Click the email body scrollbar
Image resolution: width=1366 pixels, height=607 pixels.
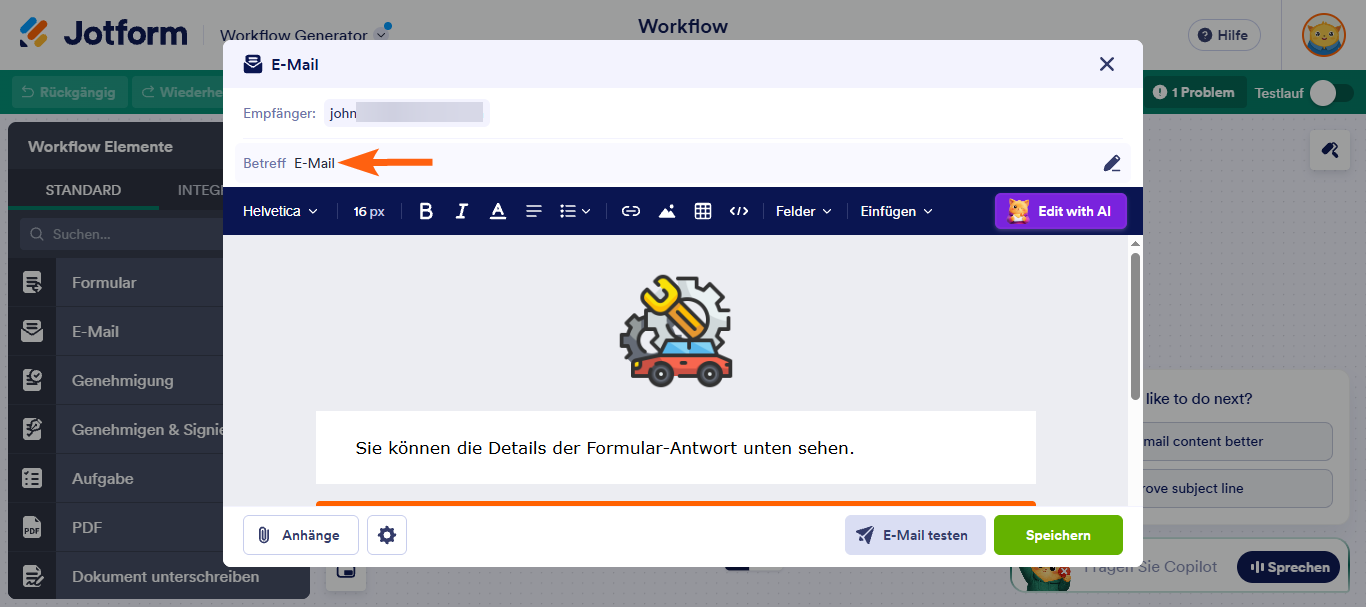pyautogui.click(x=1135, y=325)
